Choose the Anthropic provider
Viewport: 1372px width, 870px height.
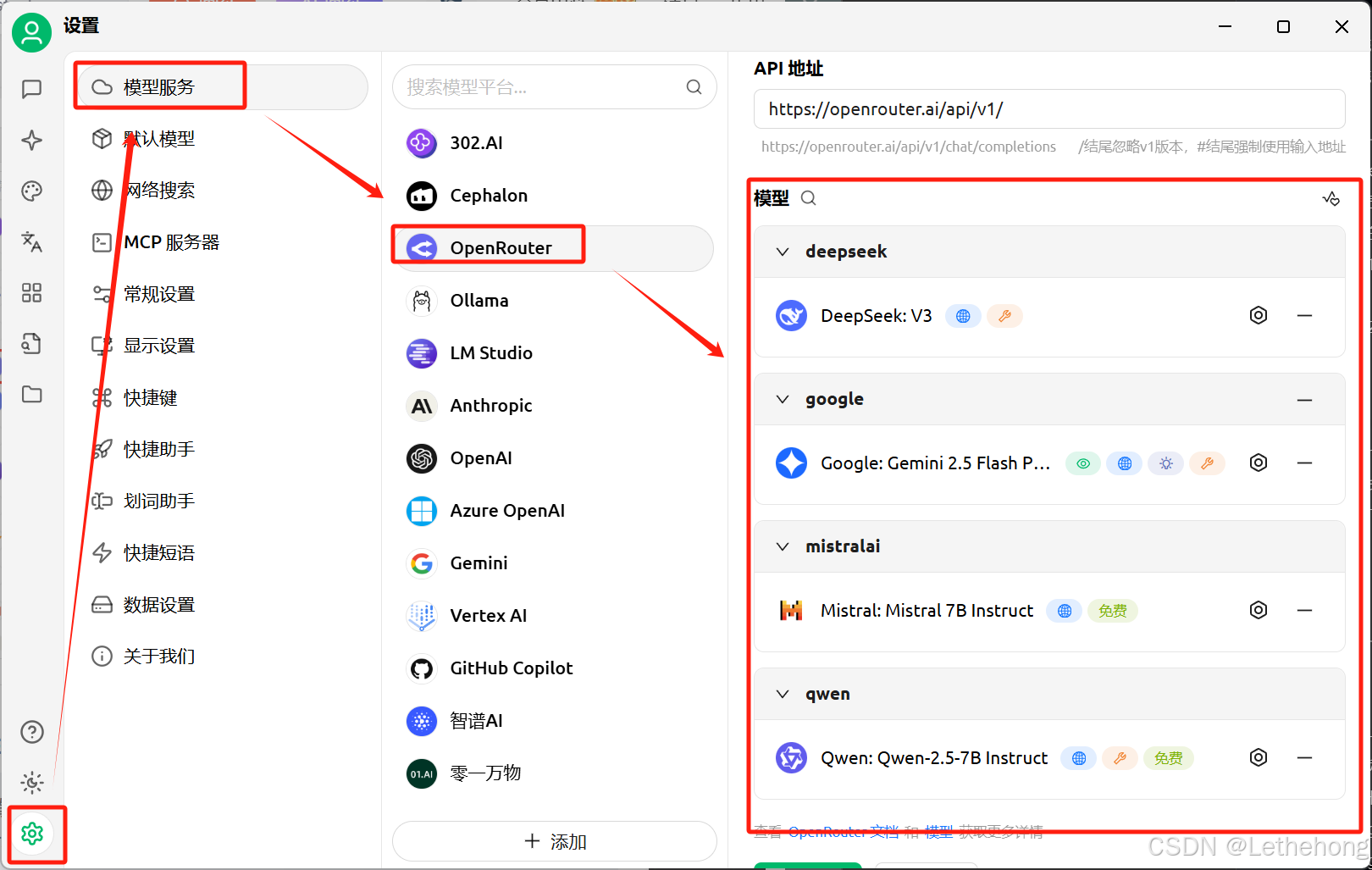555,406
